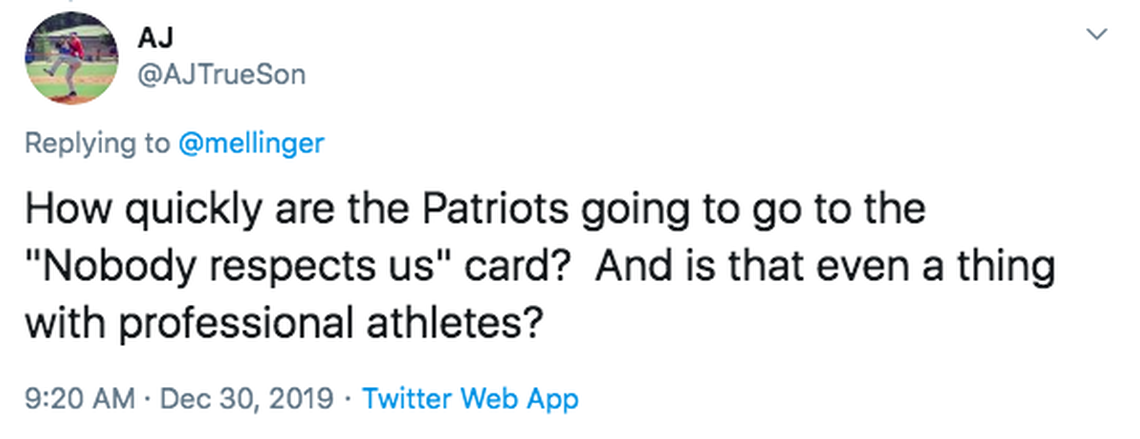Image resolution: width=1140 pixels, height=439 pixels.
Task: Open the @AJTrueSon handle link
Action: pyautogui.click(x=220, y=74)
